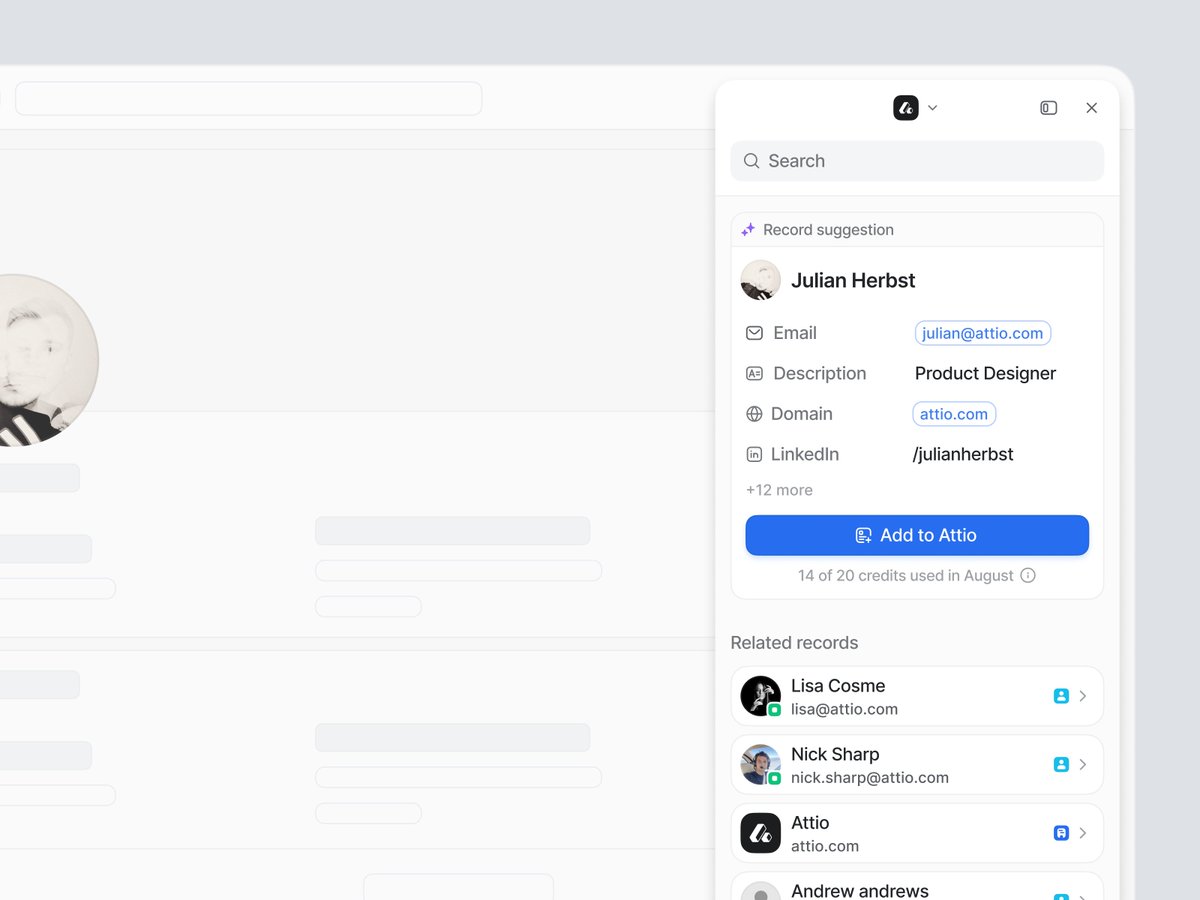Click person icon on Lisa Cosme row
1200x900 pixels.
point(1061,696)
